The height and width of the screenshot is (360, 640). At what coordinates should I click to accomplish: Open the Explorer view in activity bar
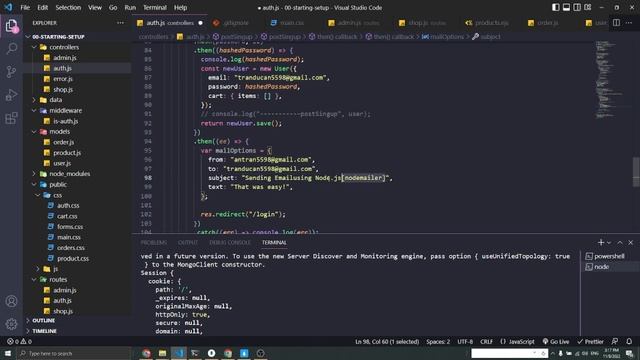tap(11, 26)
